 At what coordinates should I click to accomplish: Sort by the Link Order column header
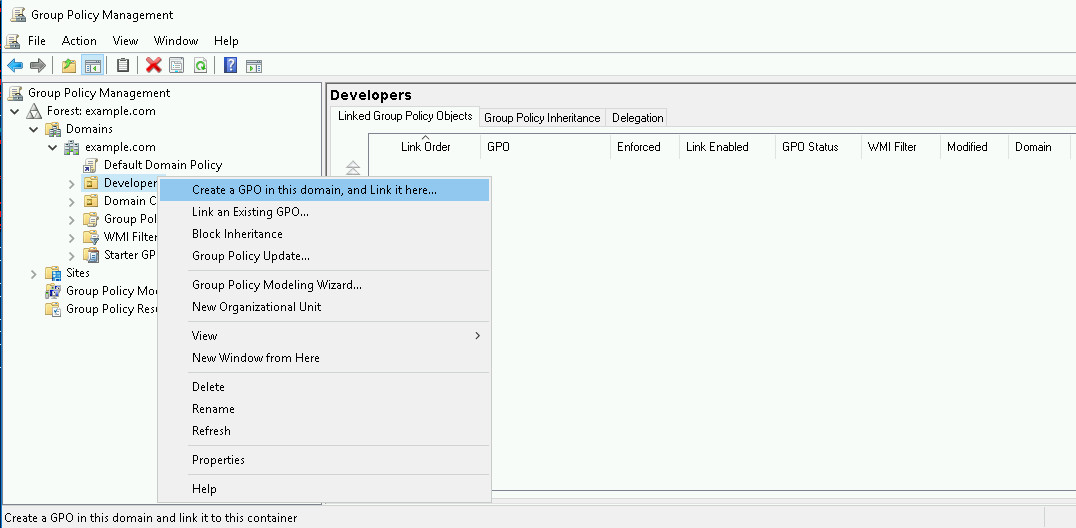tap(425, 146)
